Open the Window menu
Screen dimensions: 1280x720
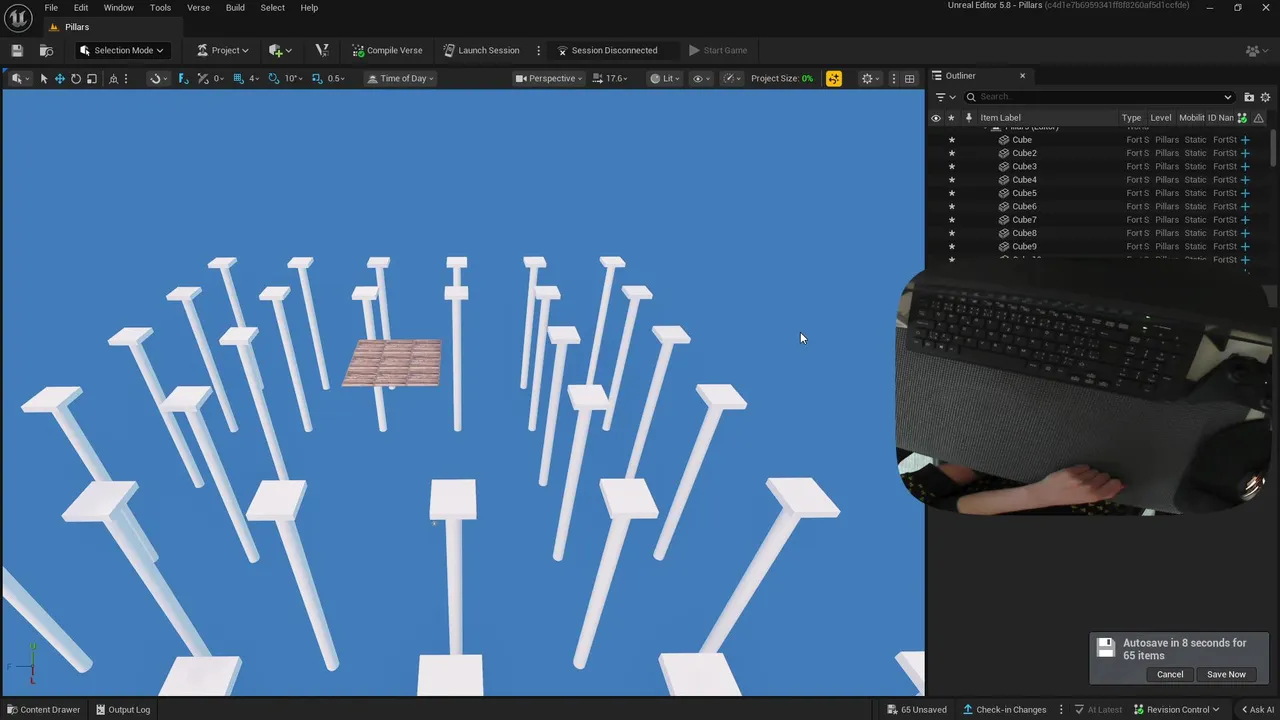point(118,7)
